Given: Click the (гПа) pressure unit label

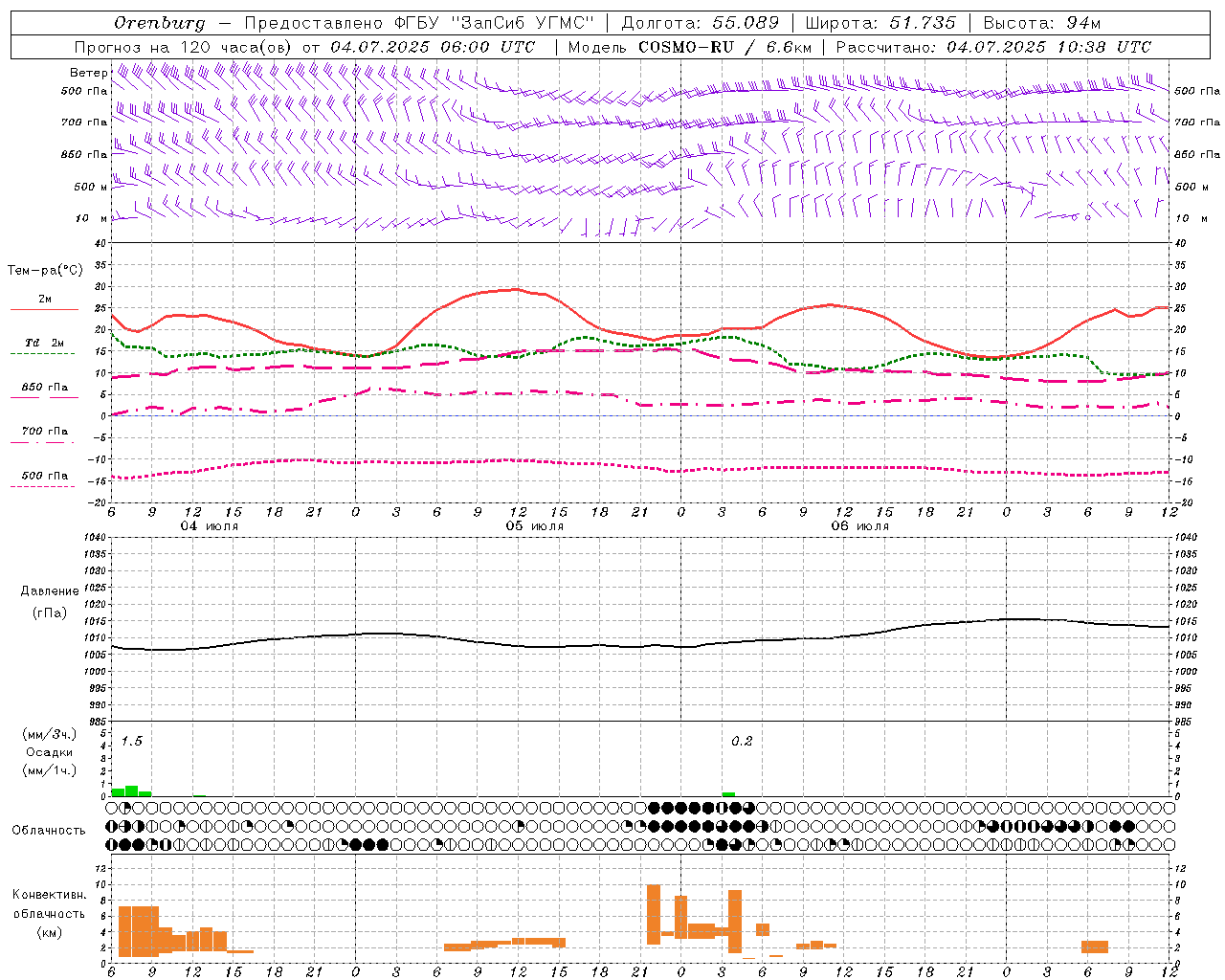Looking at the screenshot, I should (50, 612).
